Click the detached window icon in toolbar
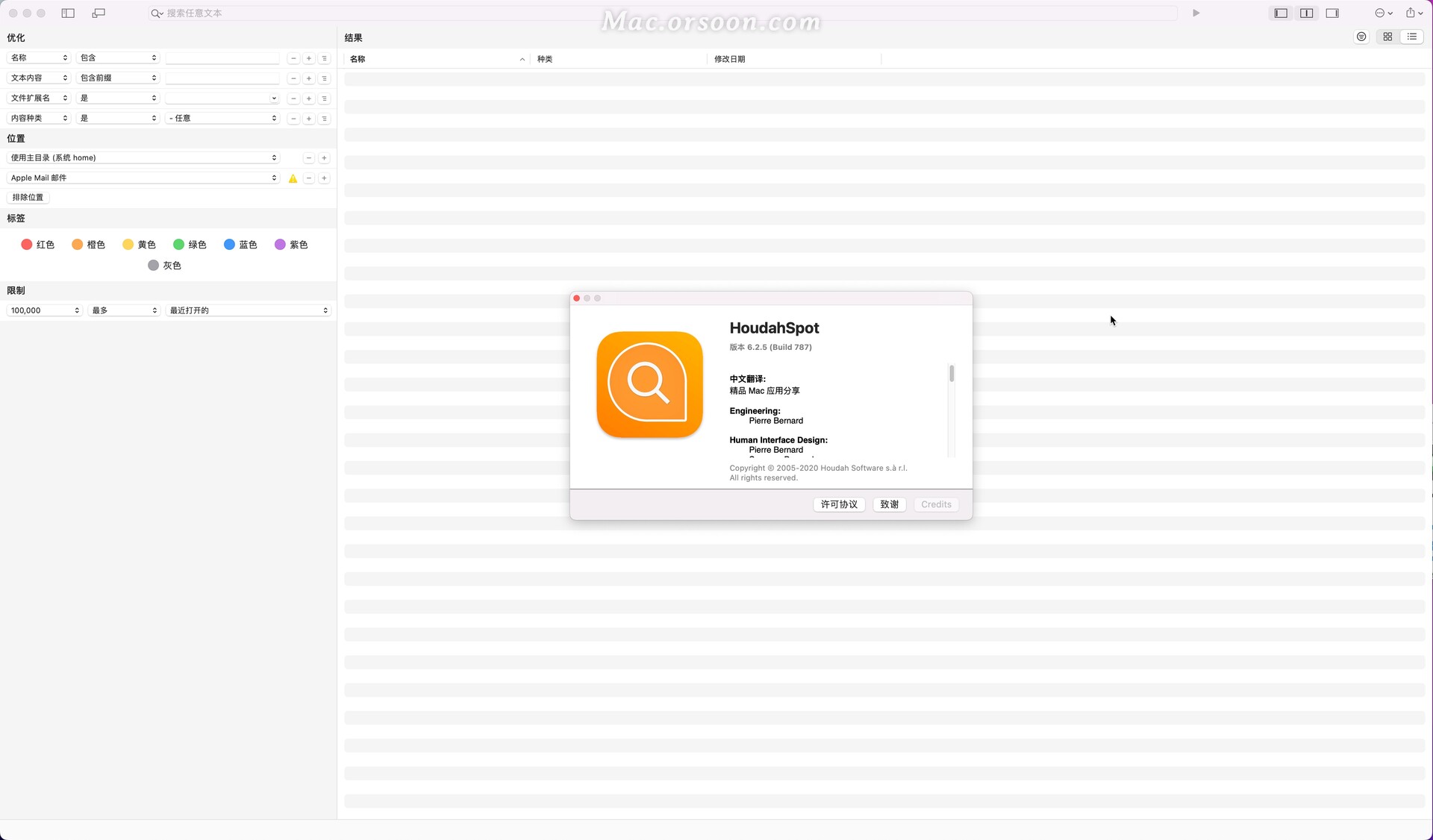 click(99, 13)
